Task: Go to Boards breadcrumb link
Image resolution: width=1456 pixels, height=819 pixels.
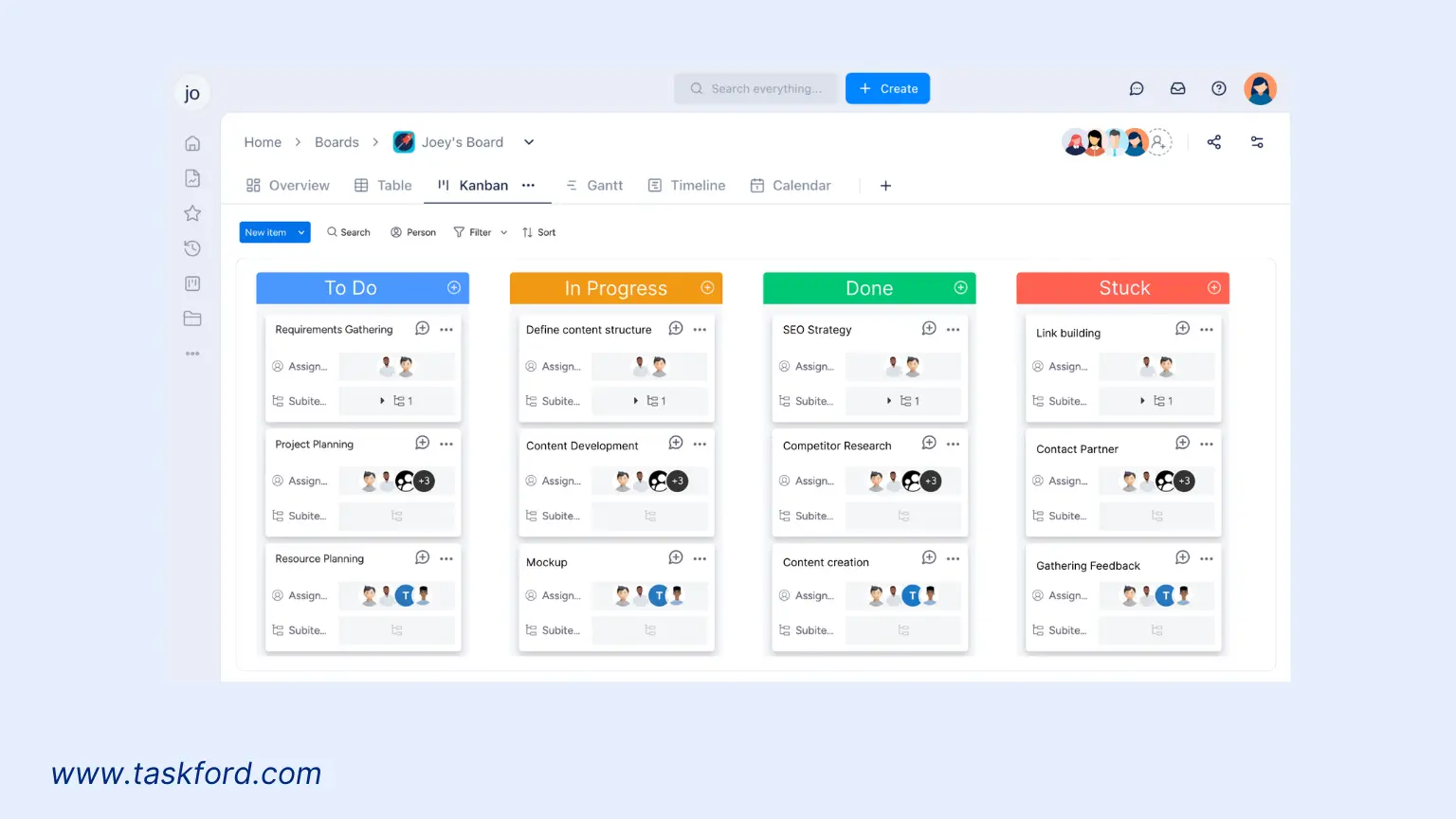Action: click(337, 142)
